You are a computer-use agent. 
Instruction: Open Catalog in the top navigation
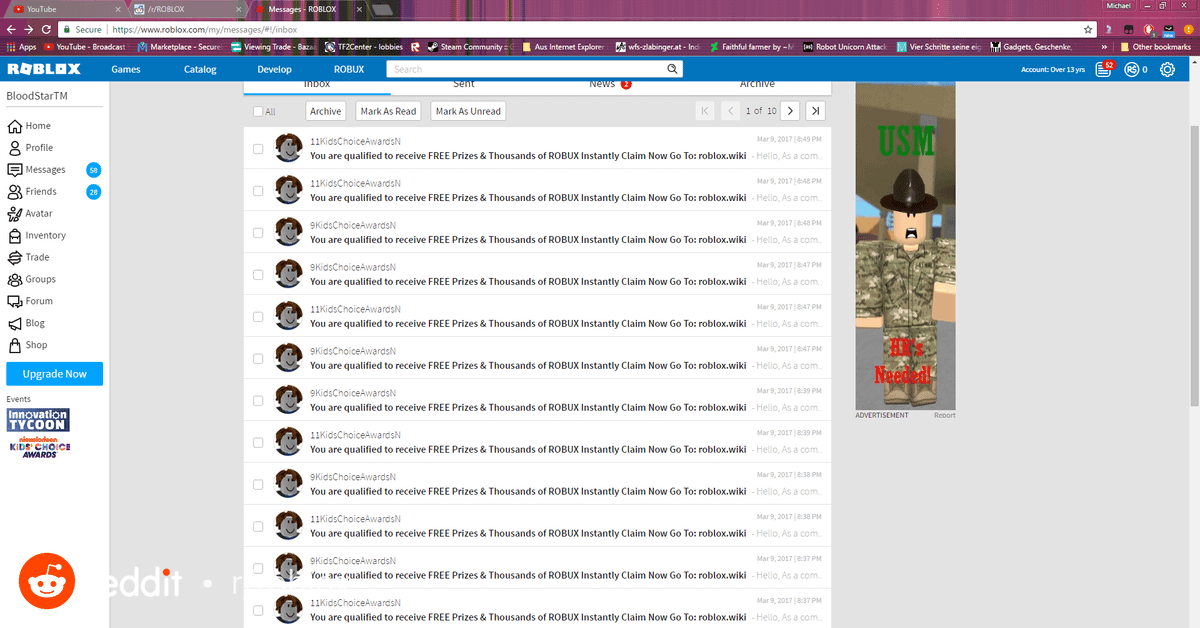point(200,70)
